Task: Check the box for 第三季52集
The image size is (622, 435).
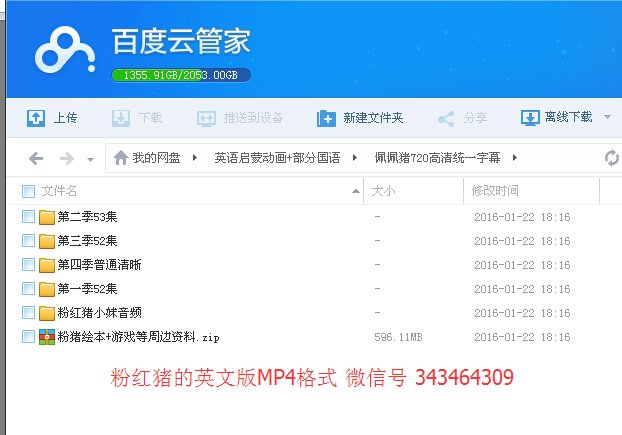Action: [x=29, y=241]
